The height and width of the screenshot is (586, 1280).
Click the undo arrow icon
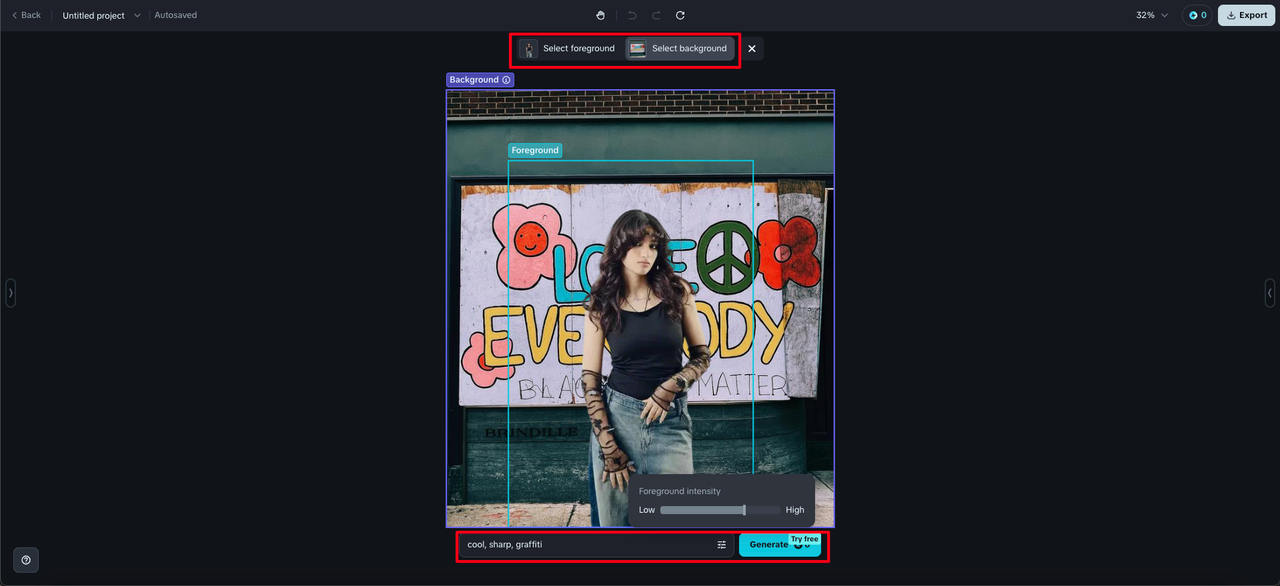632,15
